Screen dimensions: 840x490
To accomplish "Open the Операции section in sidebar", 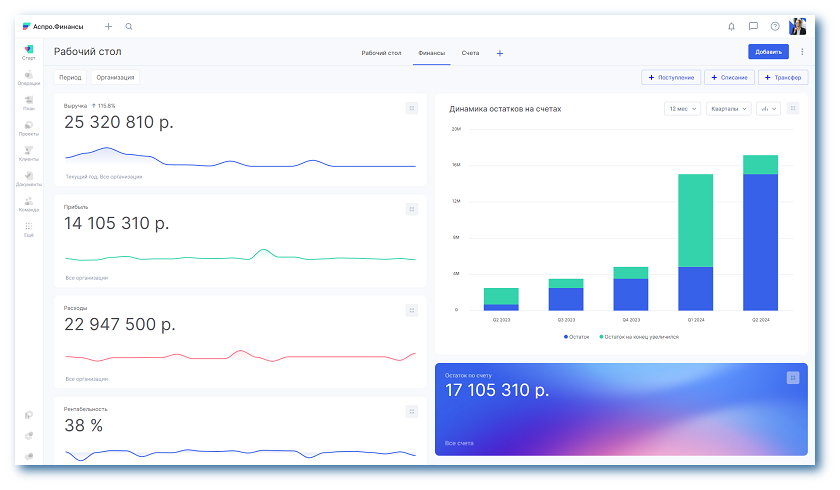I will [29, 78].
